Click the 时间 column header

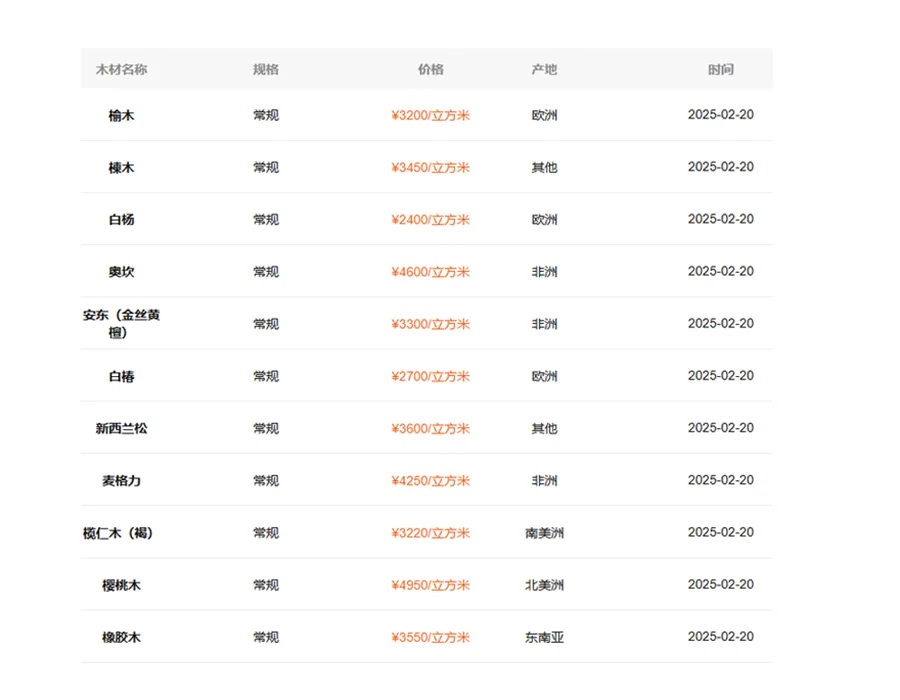[x=721, y=69]
